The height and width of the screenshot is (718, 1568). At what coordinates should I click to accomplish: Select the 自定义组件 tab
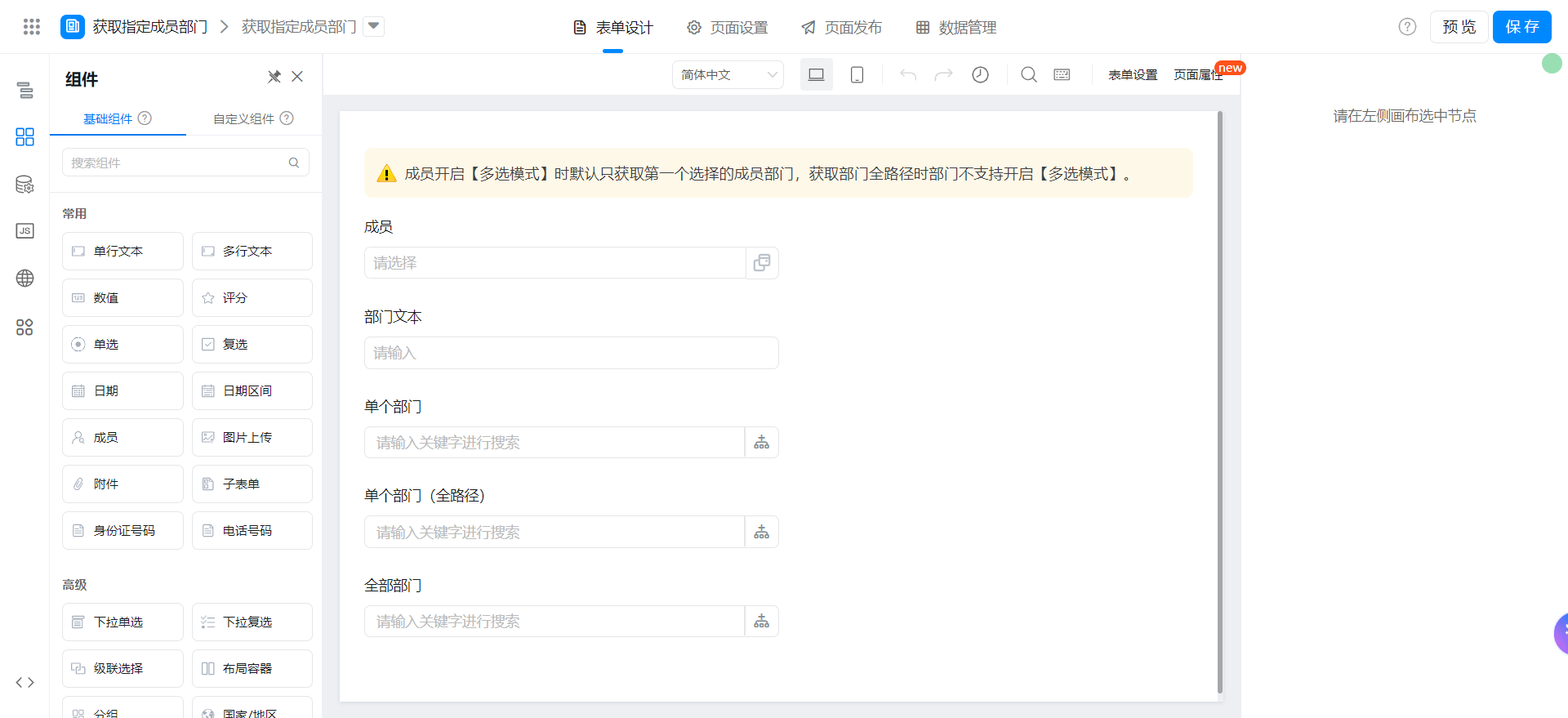tap(253, 118)
